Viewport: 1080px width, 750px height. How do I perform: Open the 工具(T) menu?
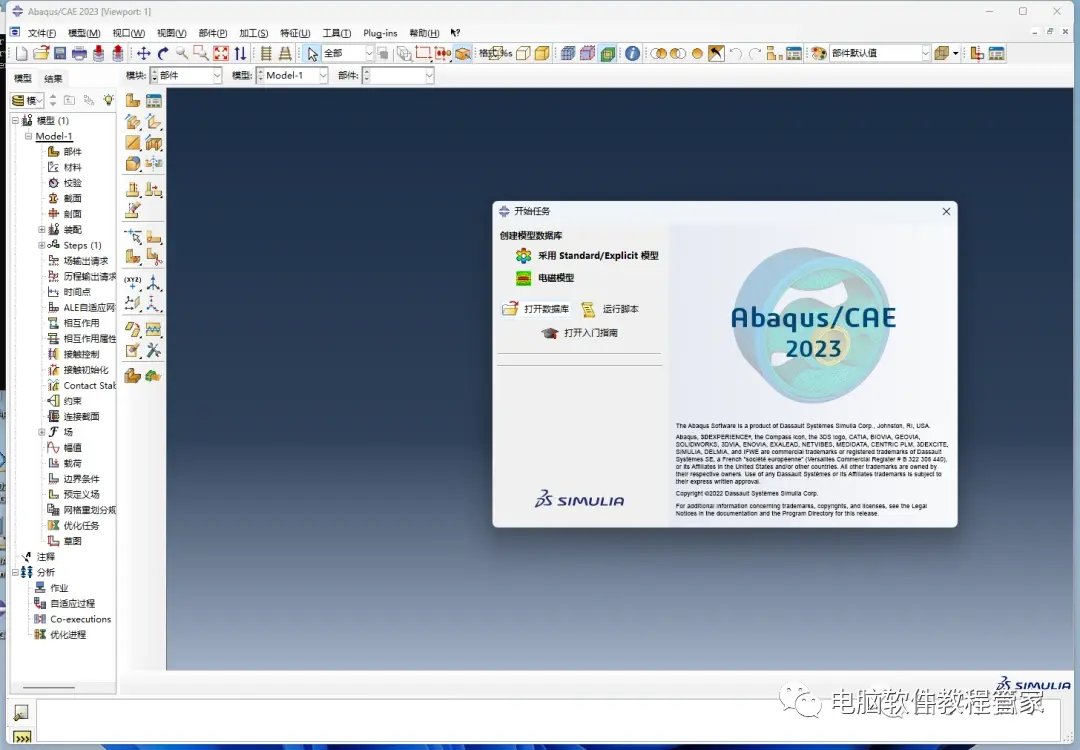coord(337,33)
